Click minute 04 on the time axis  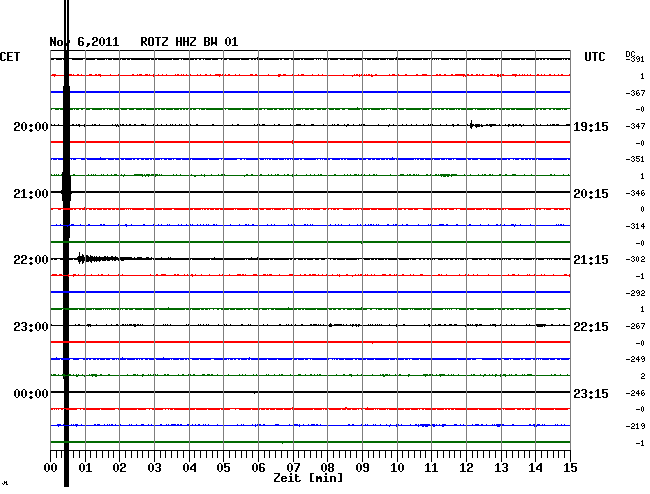tap(189, 467)
